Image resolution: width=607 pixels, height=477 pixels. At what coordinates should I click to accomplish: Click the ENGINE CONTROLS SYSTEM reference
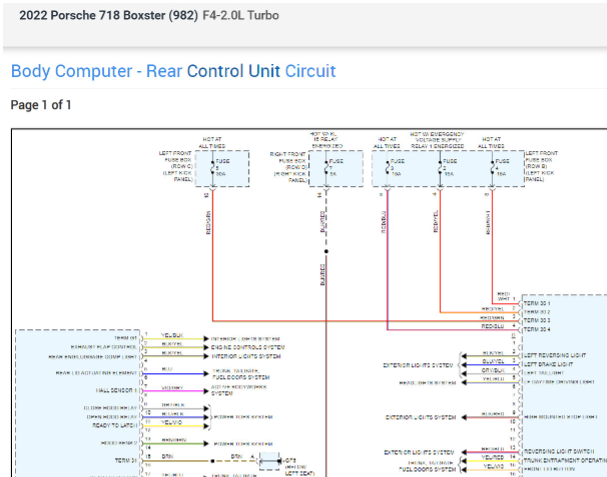point(248,347)
